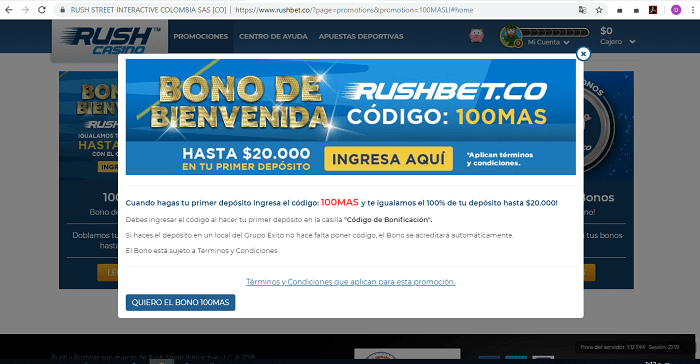Screen dimensions: 700x364
Task: Expand the Mi Cuenta dropdown
Action: click(548, 42)
